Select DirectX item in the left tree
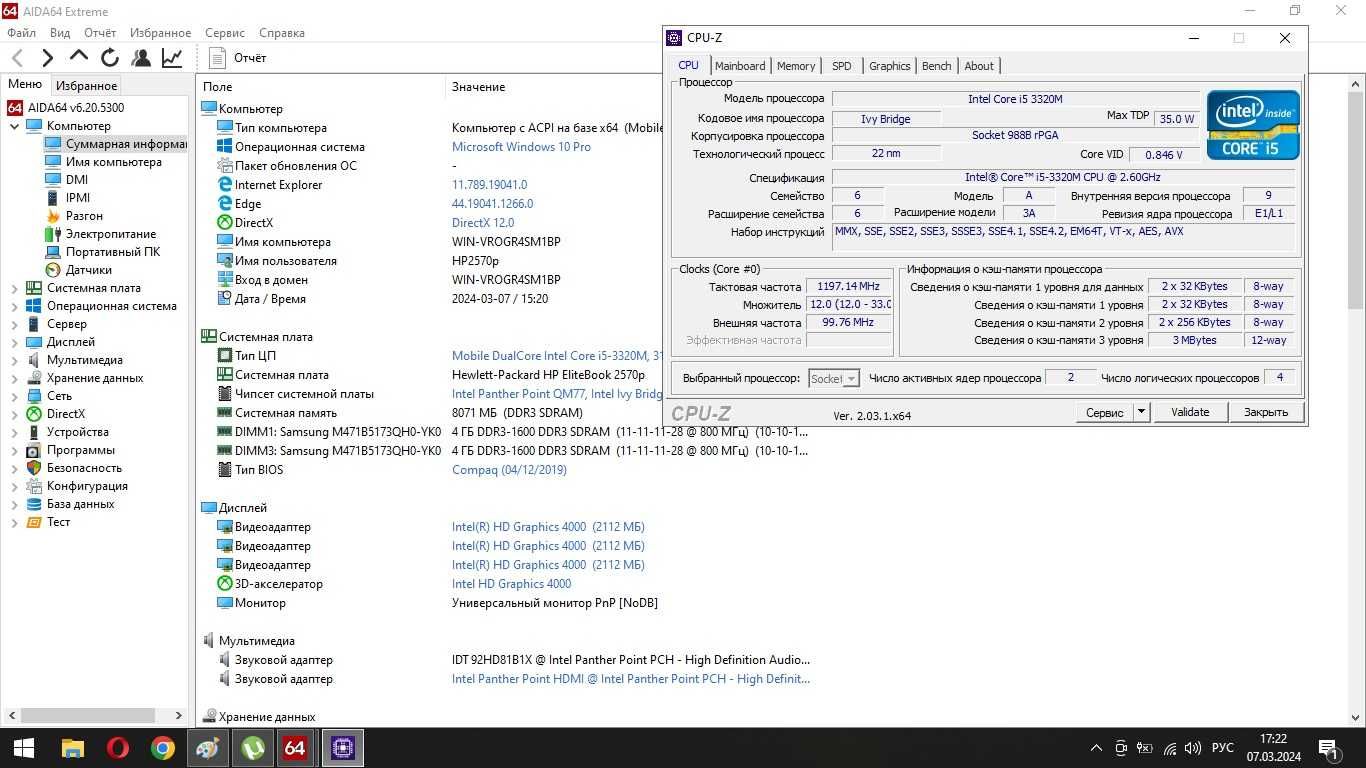 [56, 414]
